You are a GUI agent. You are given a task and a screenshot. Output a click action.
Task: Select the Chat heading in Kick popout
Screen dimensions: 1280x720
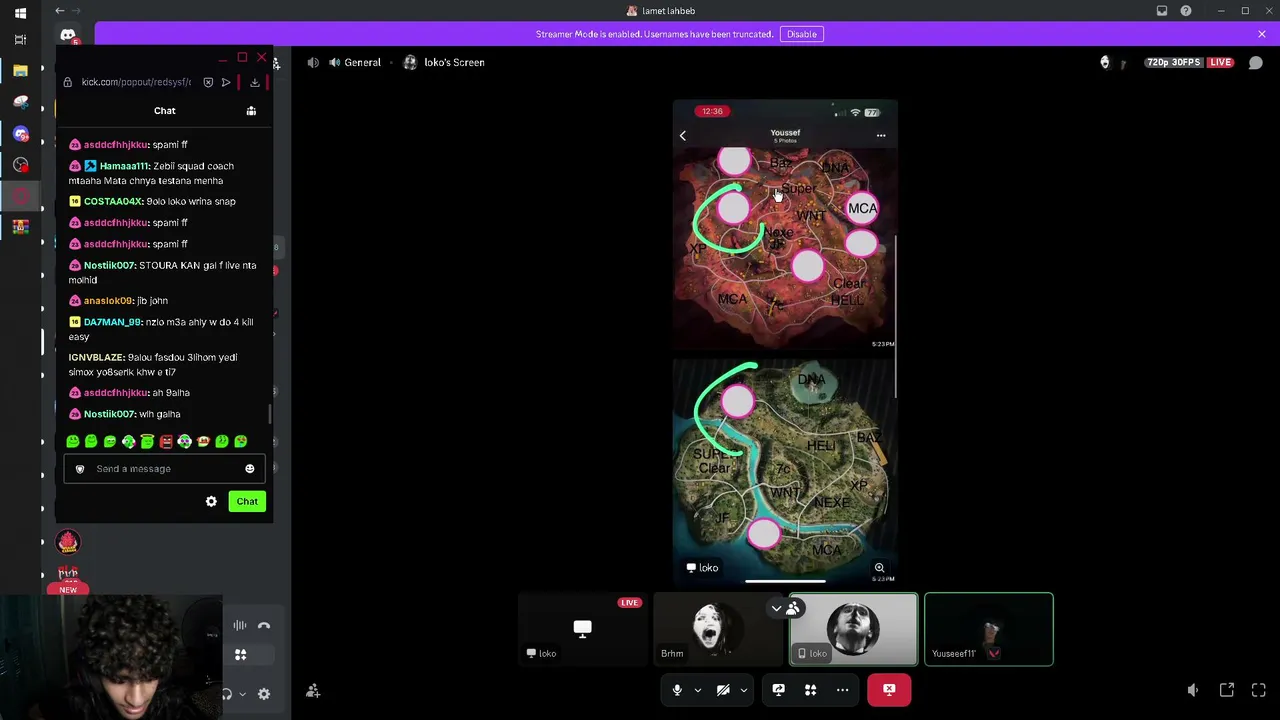point(165,111)
